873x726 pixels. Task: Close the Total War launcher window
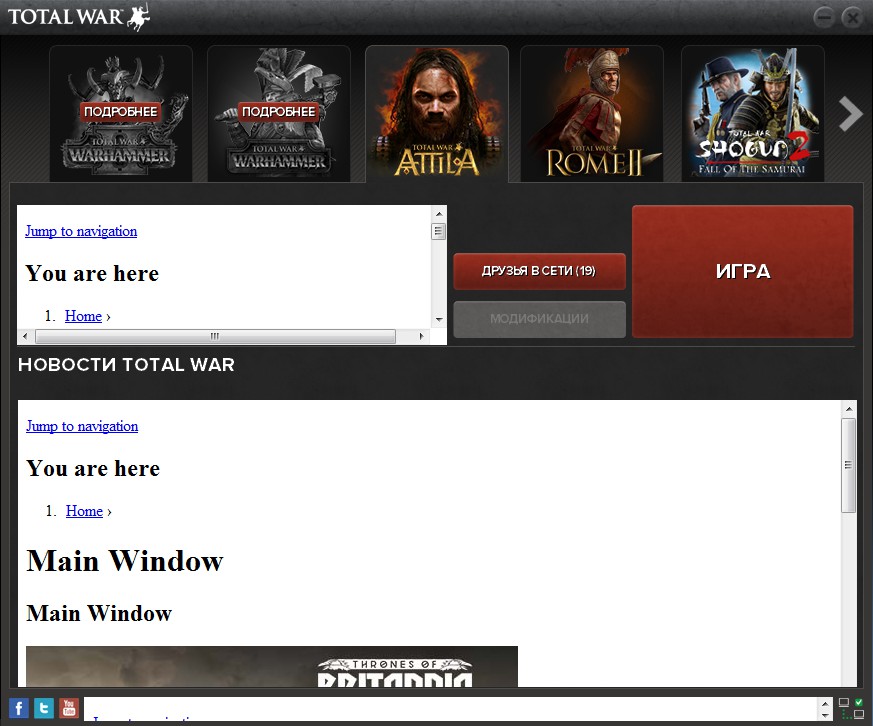click(853, 18)
